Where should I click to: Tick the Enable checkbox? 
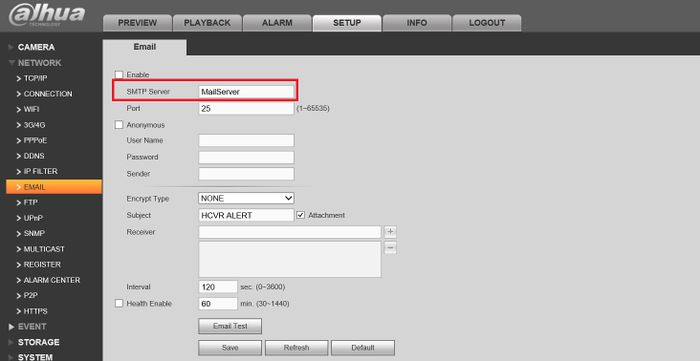pyautogui.click(x=119, y=75)
